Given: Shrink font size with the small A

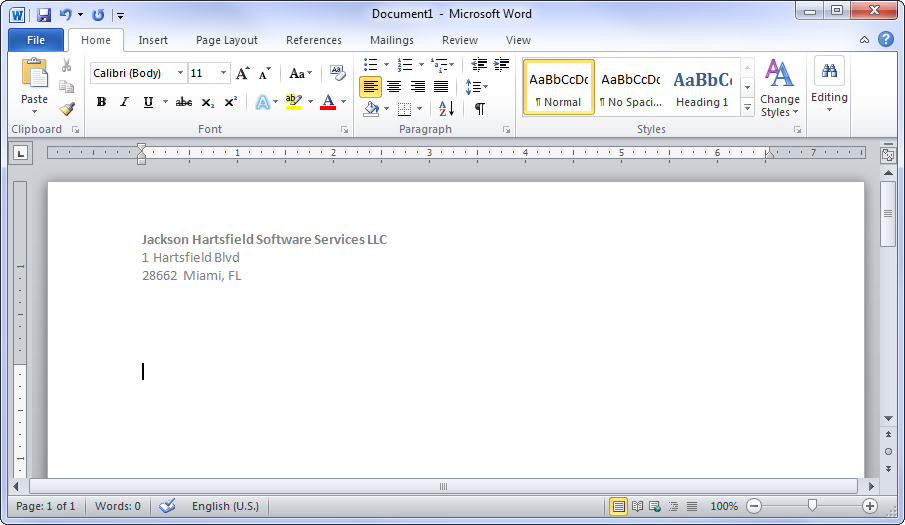Looking at the screenshot, I should (x=264, y=73).
